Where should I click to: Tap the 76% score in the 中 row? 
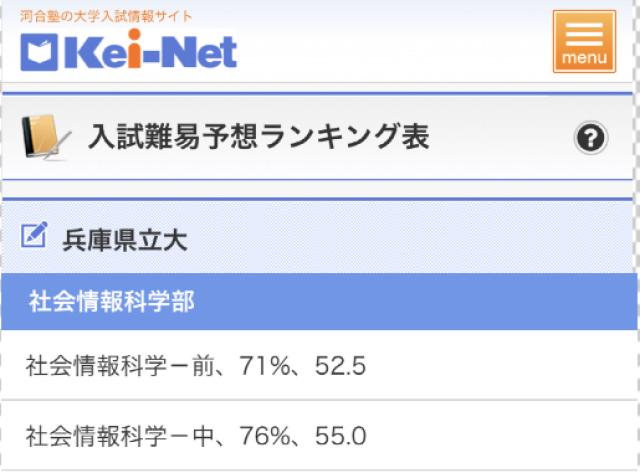click(264, 437)
